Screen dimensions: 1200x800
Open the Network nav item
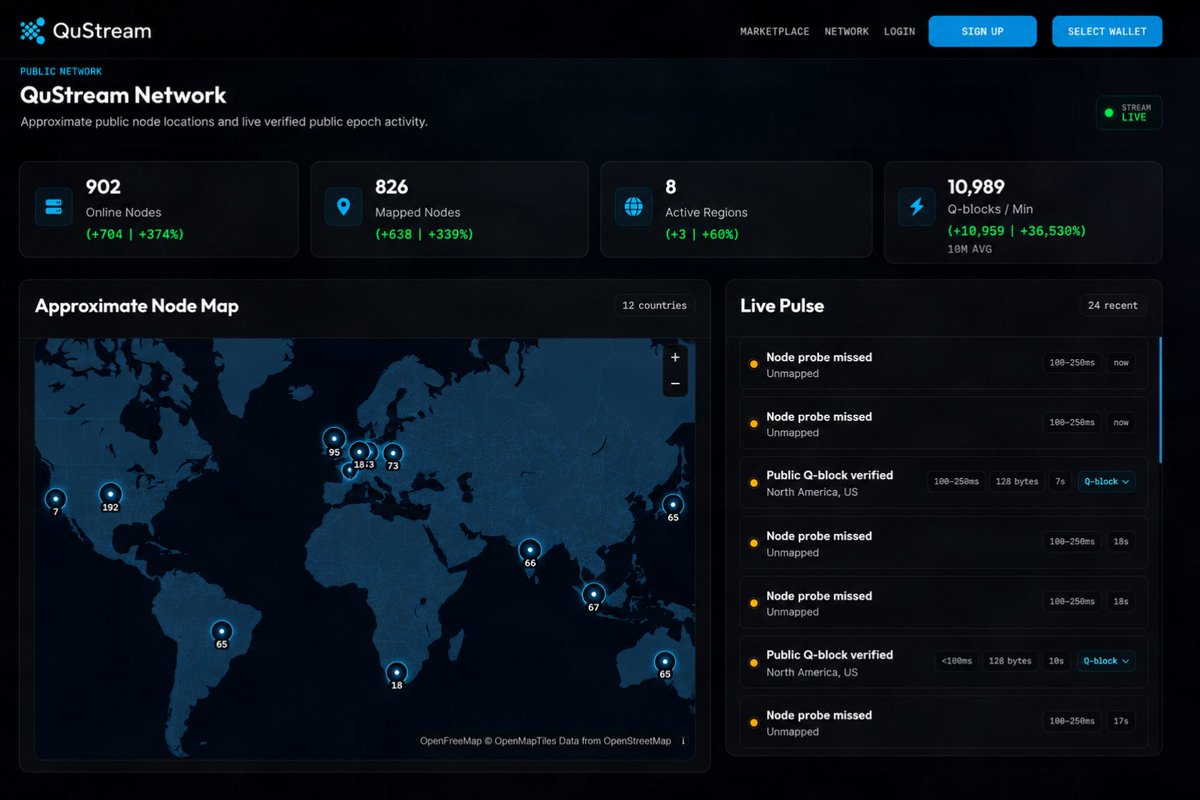pos(847,32)
